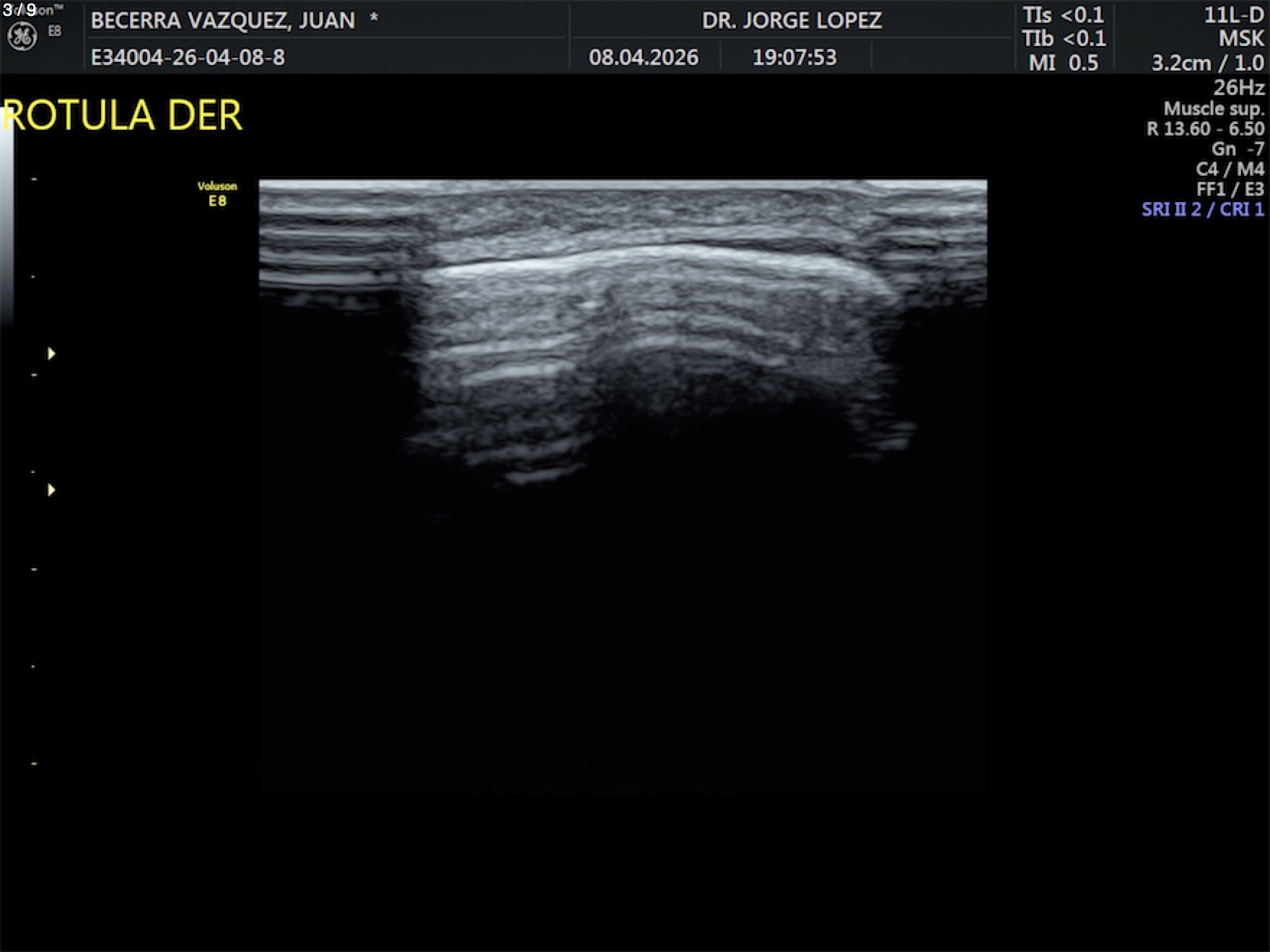Click the exam date 08.04.2026
1270x952 pixels.
tap(644, 57)
